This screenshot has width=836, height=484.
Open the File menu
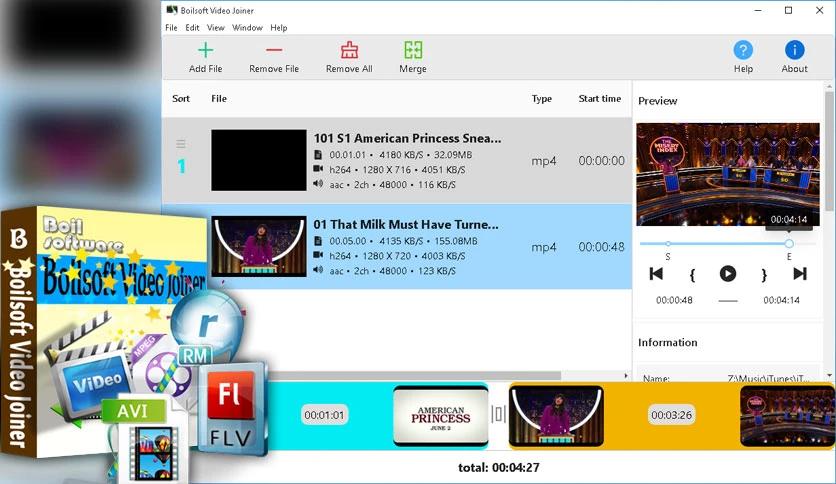point(171,28)
